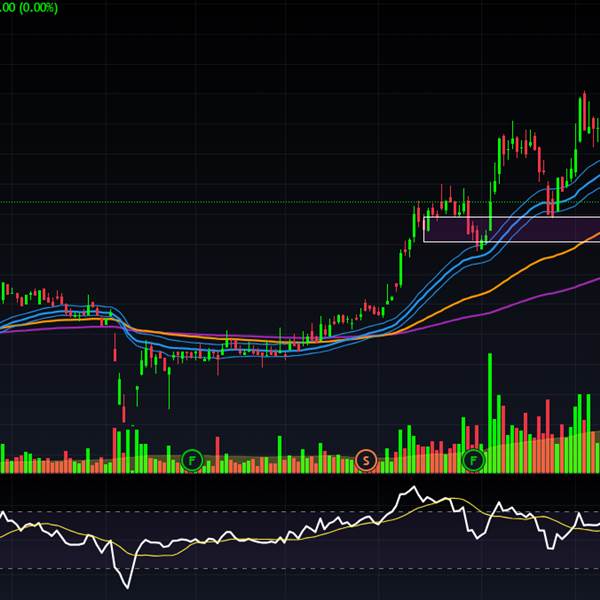Click the (0.00%) change label at top left
The width and height of the screenshot is (600, 600).
pos(30,7)
